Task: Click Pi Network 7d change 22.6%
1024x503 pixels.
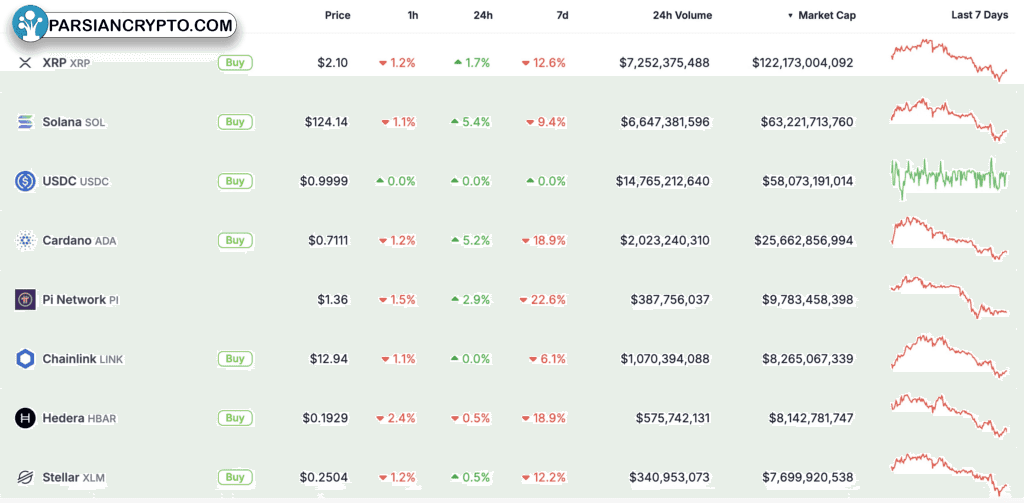Action: tap(542, 300)
